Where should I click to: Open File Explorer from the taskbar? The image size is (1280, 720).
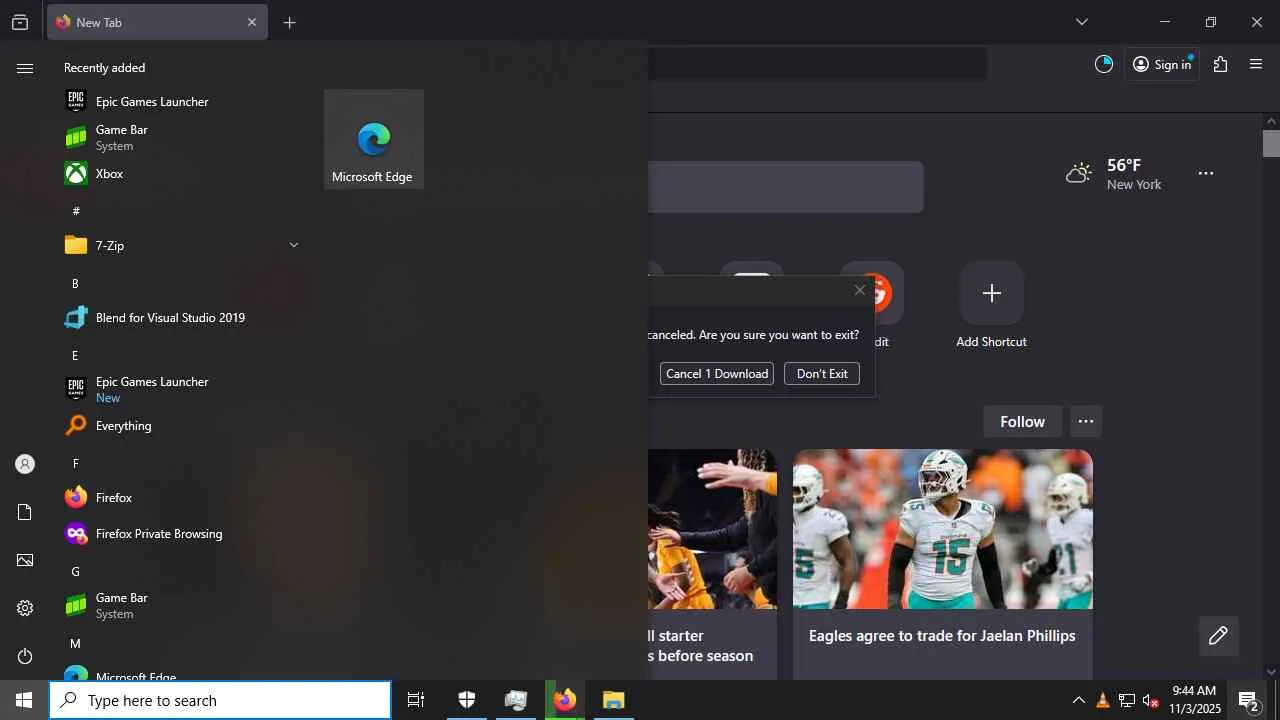coord(614,700)
